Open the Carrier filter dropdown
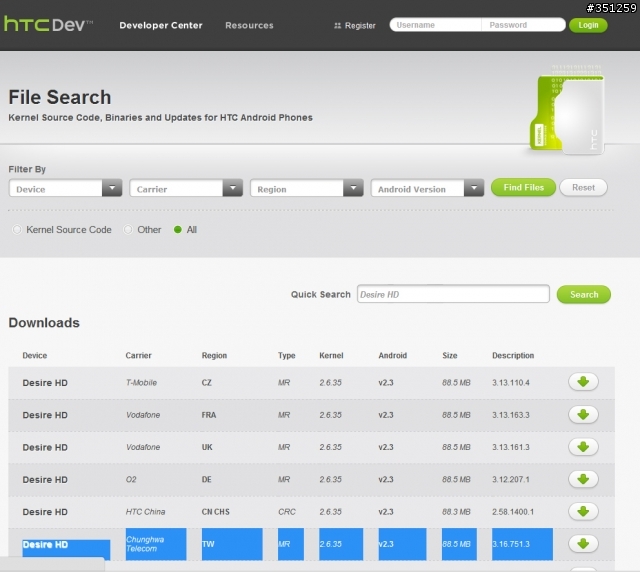Screen dimensions: 640x572 click(x=186, y=188)
